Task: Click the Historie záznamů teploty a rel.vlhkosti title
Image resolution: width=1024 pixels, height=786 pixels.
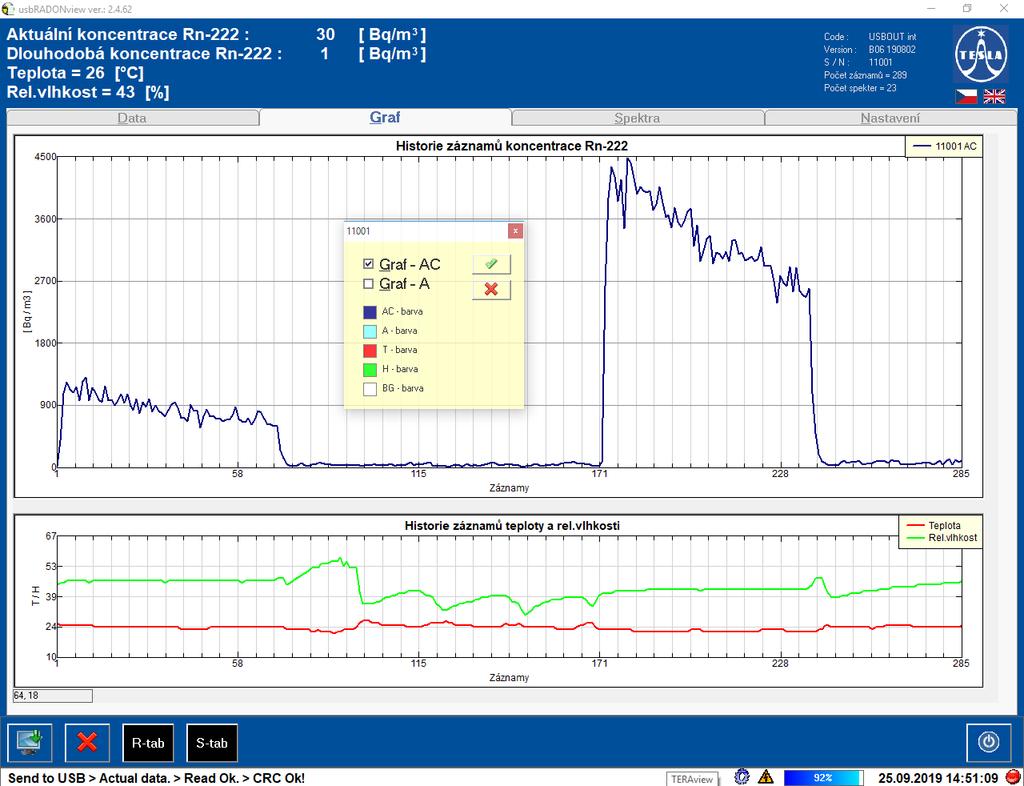Action: coord(512,526)
